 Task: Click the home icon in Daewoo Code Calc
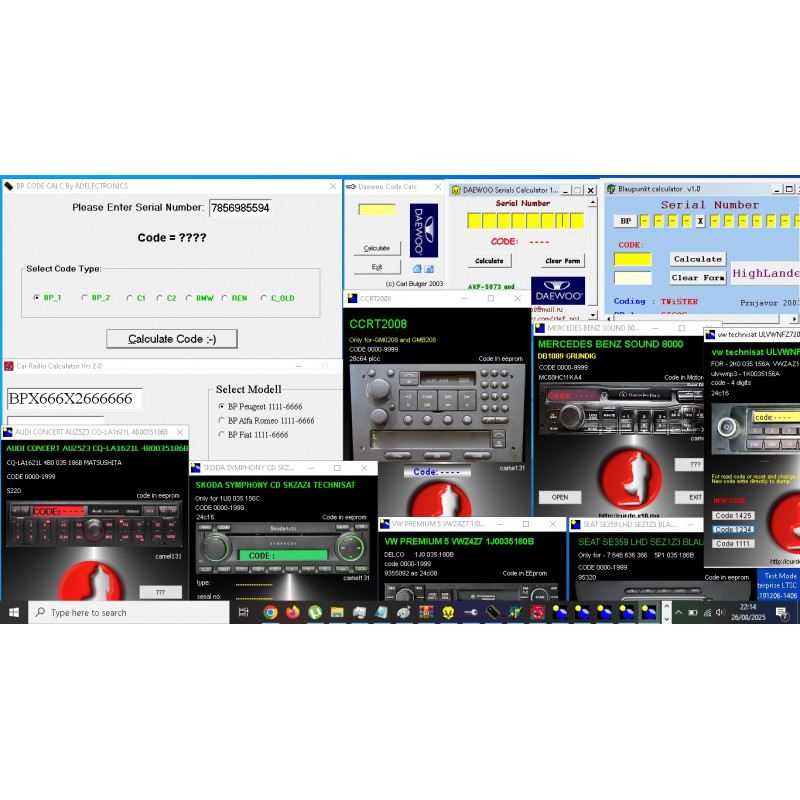point(416,268)
